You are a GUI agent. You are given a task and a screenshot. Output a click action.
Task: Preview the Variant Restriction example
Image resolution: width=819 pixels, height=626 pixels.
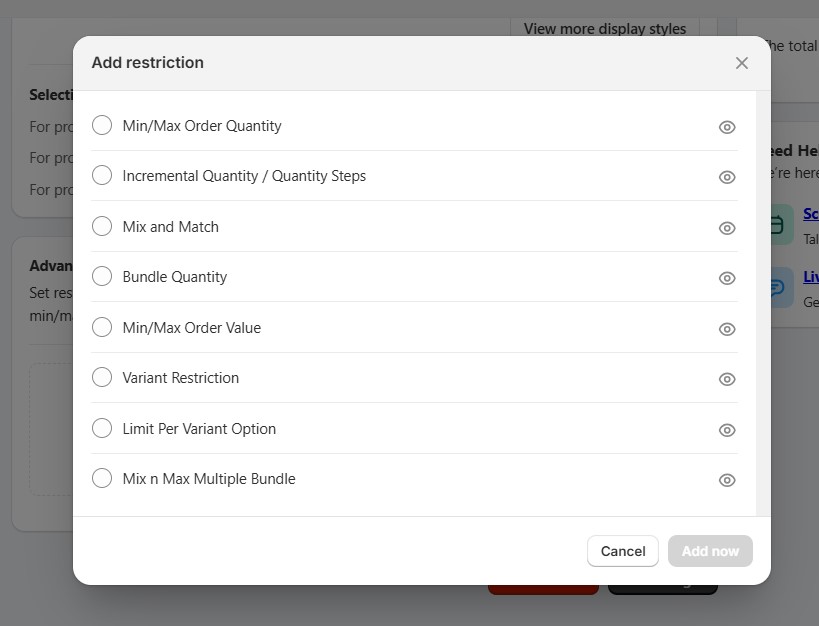click(727, 378)
